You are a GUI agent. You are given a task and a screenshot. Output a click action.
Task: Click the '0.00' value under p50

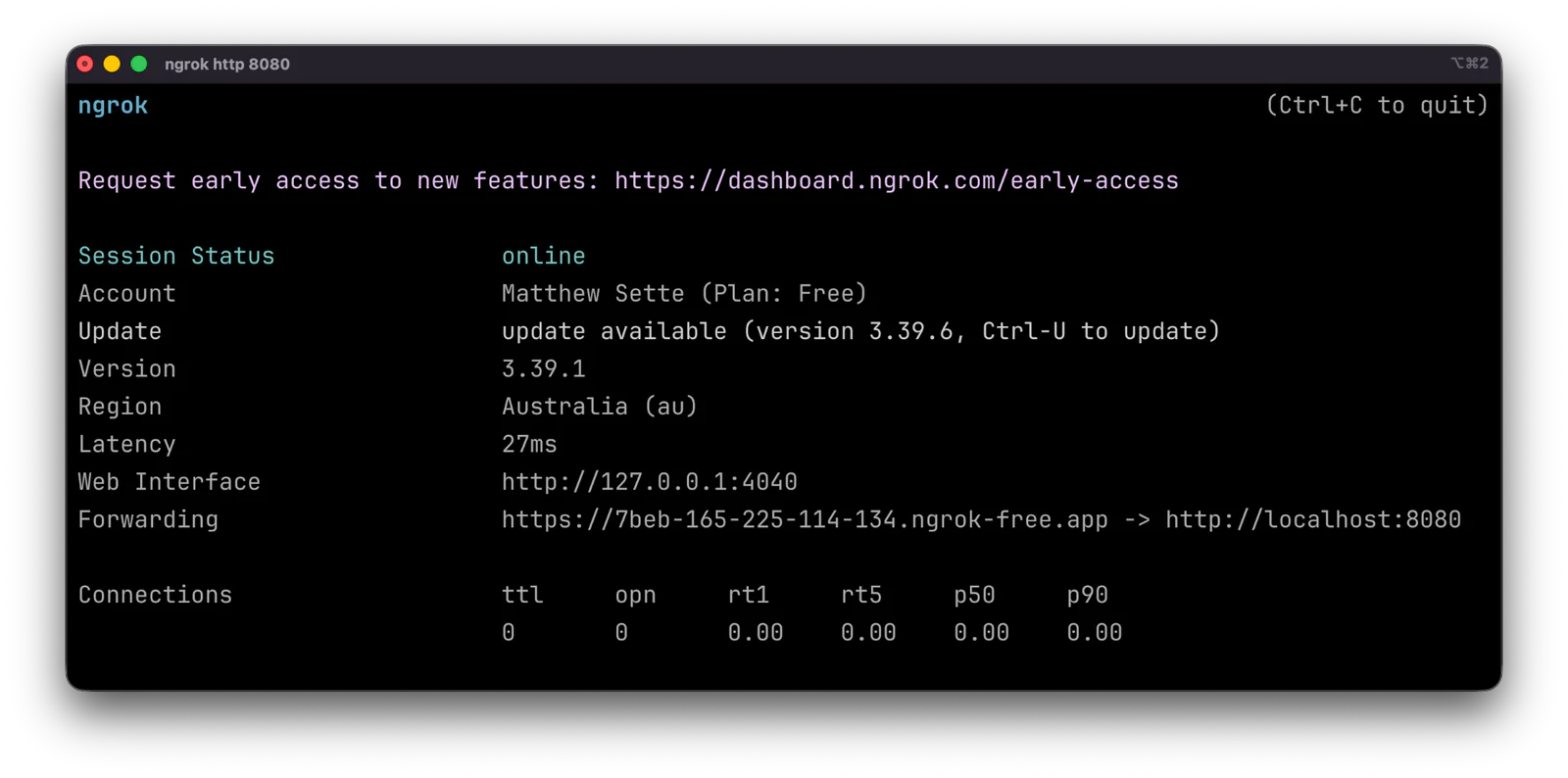coord(981,633)
